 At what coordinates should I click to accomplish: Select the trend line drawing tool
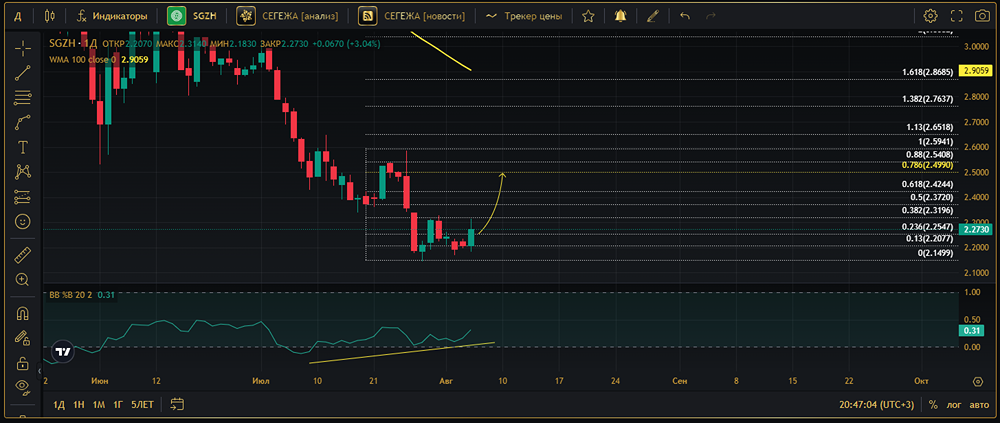[x=23, y=73]
